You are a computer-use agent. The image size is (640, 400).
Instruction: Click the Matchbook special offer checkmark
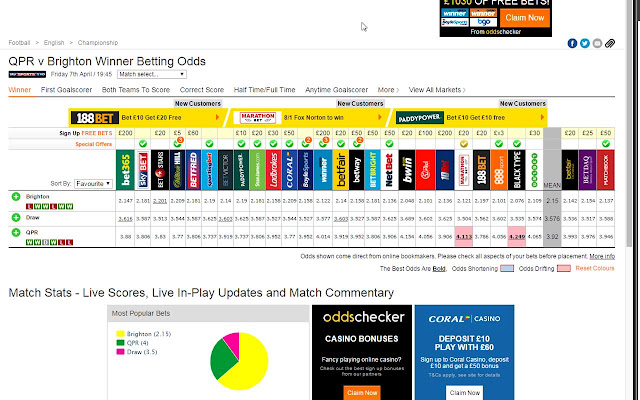pos(606,144)
